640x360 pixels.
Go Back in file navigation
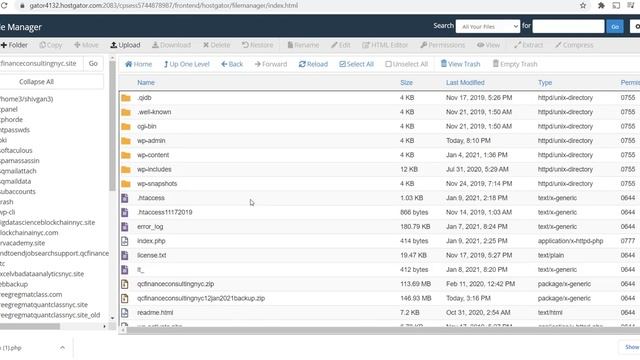232,64
